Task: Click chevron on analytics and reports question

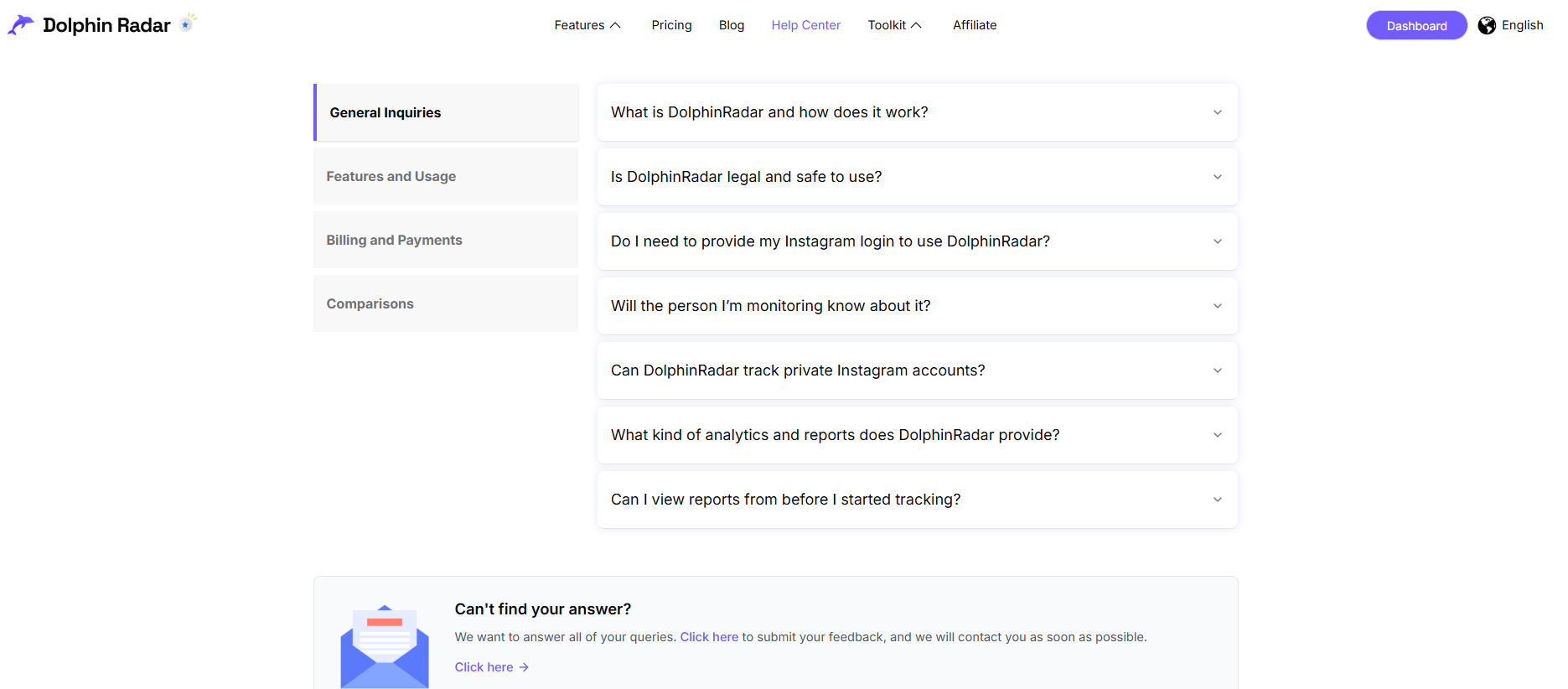Action: 1217,435
